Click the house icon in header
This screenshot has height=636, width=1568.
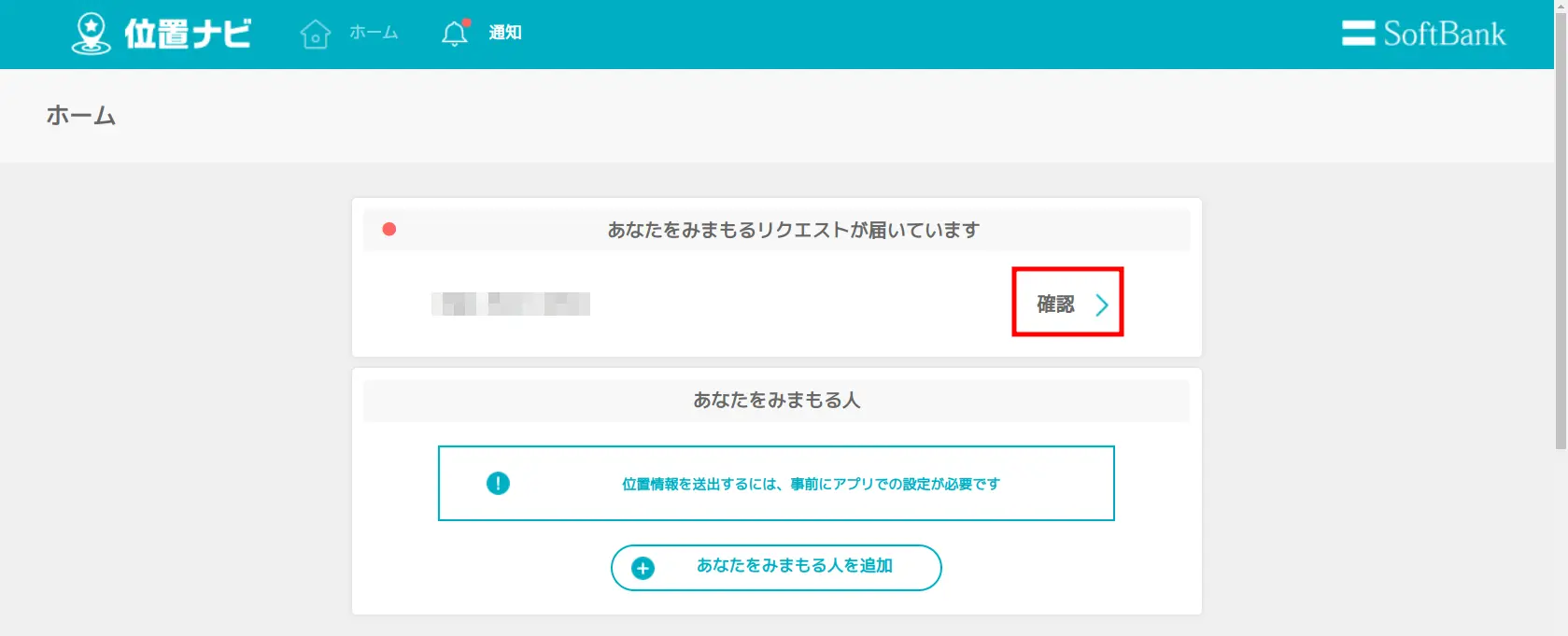[316, 34]
